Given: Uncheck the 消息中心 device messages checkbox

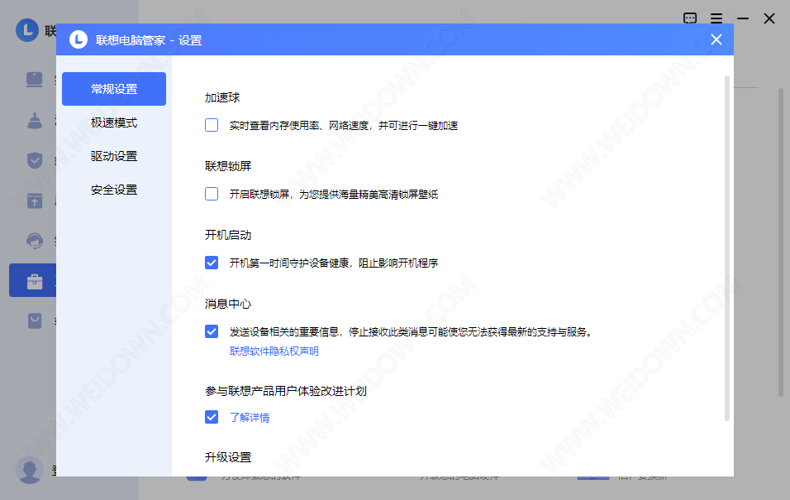Looking at the screenshot, I should (211, 331).
